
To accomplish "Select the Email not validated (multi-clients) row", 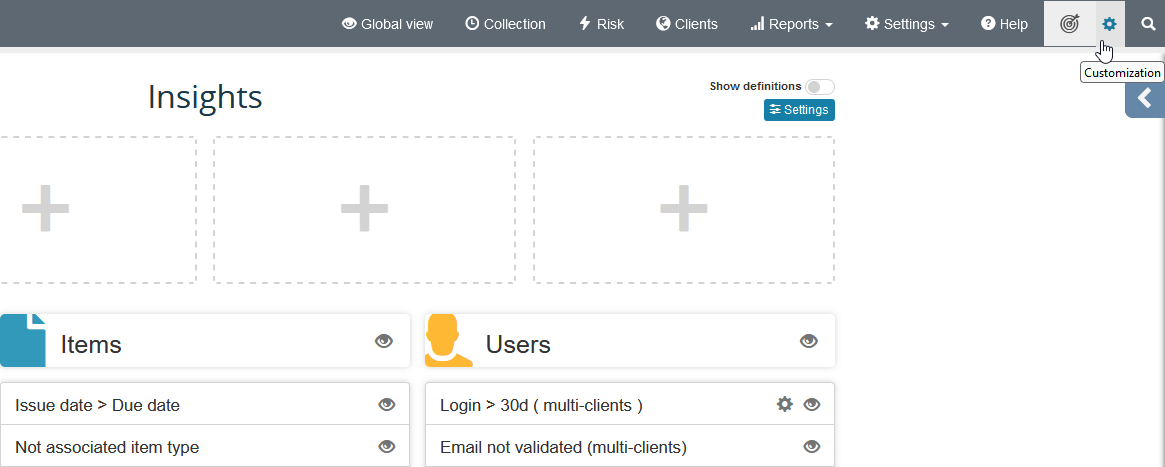I will tap(563, 447).
